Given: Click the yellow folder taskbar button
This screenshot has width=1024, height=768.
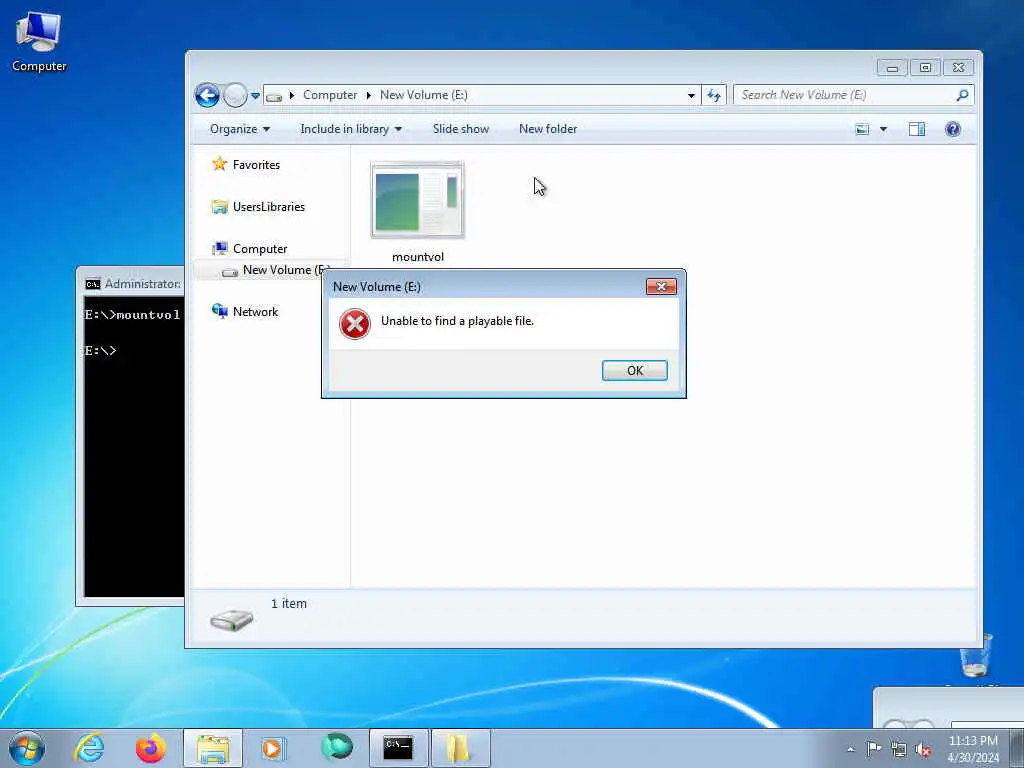Looking at the screenshot, I should (460, 748).
